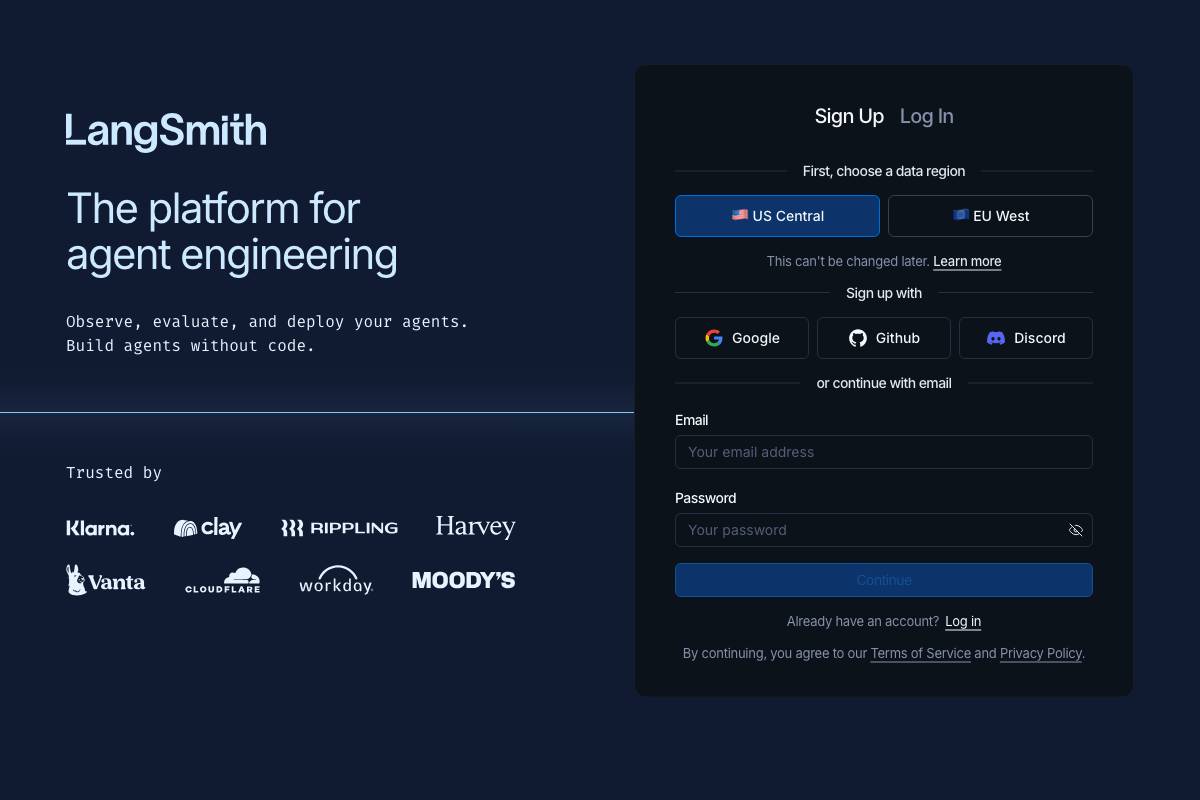
Task: Open the Learn more link
Action: pos(967,261)
